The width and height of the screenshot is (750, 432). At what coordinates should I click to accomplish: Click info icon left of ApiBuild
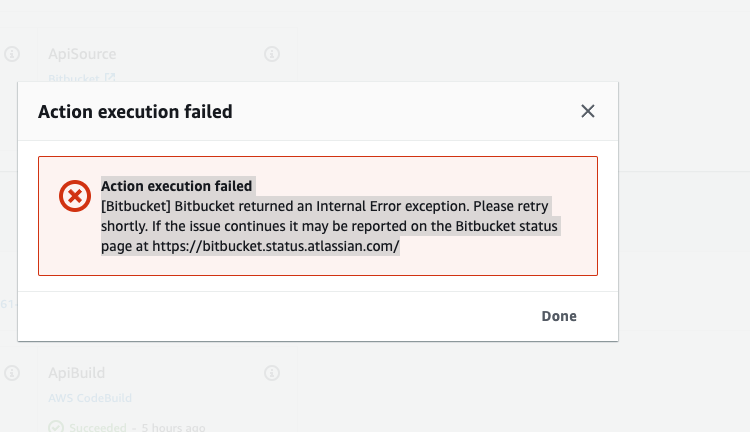click(12, 373)
